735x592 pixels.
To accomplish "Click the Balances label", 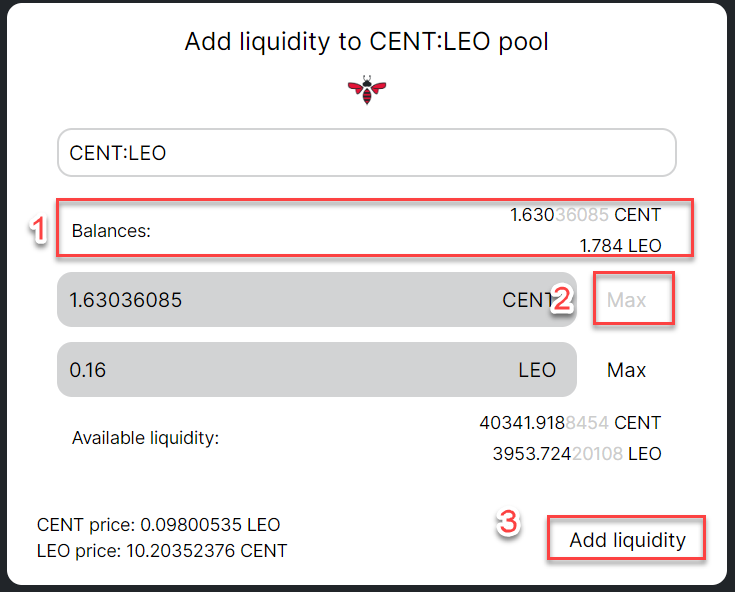I will (111, 231).
